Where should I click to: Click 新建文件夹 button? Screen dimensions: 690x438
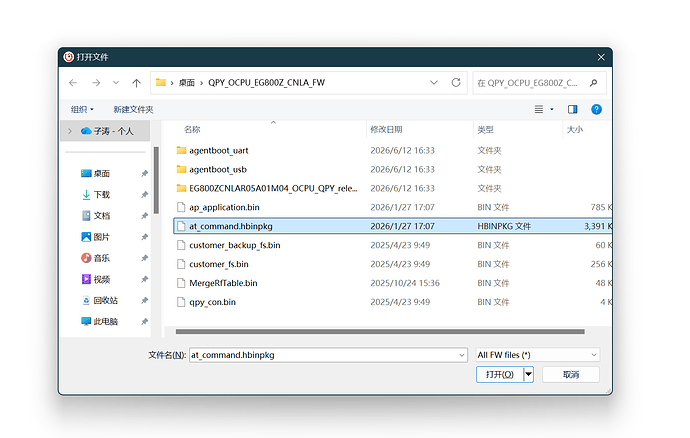coord(133,109)
